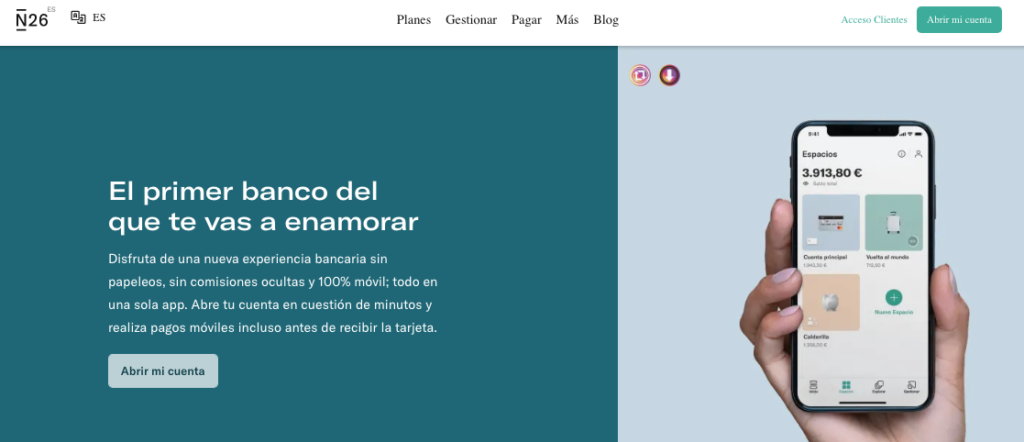Click the download arrow overlay icon
The width and height of the screenshot is (1024, 442).
(670, 75)
